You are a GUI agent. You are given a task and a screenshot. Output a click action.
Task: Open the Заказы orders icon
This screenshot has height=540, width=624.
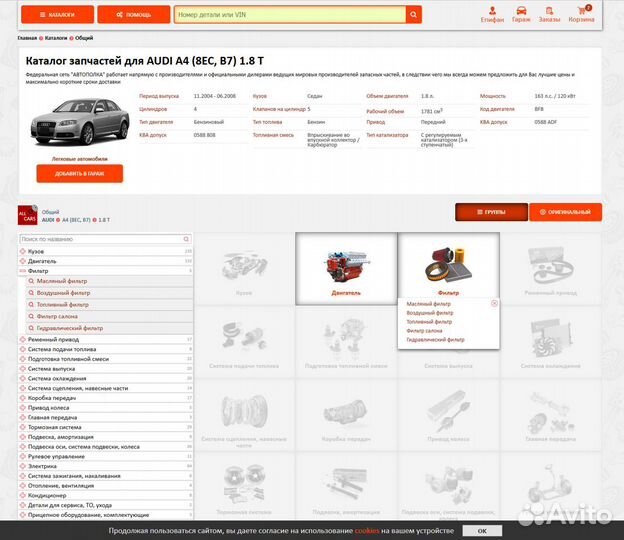pyautogui.click(x=549, y=14)
